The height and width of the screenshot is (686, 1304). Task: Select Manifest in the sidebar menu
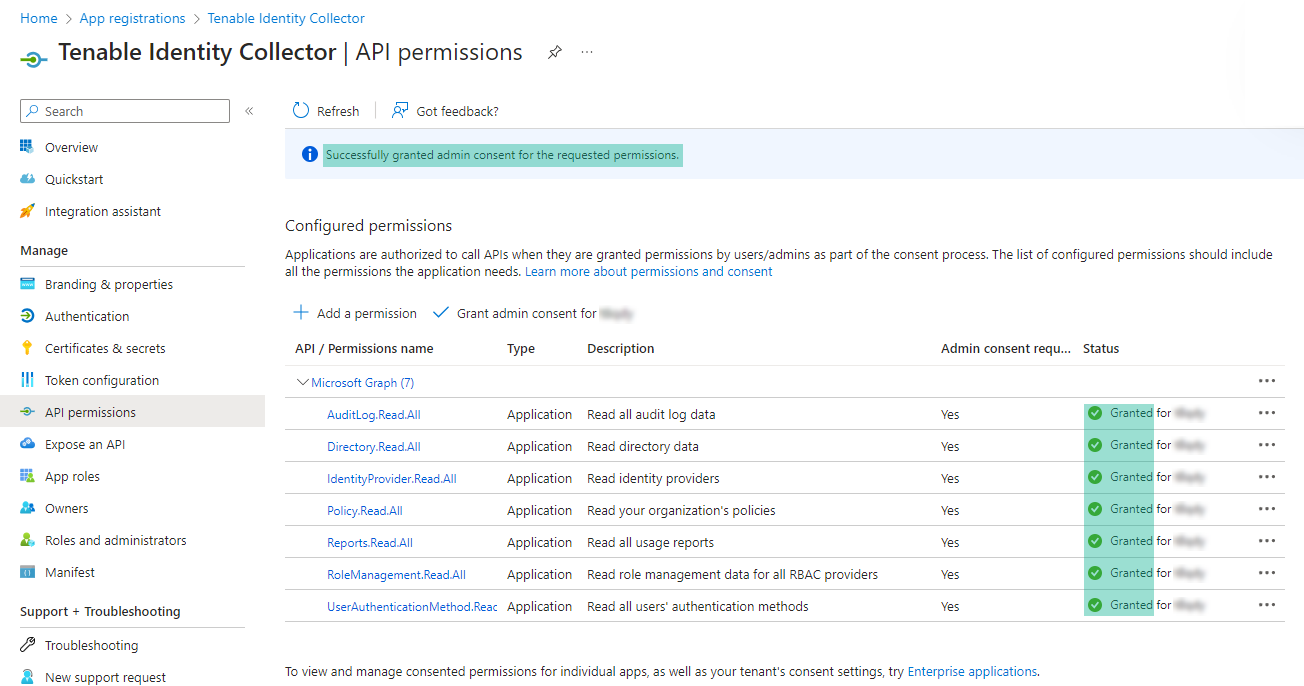[x=70, y=572]
